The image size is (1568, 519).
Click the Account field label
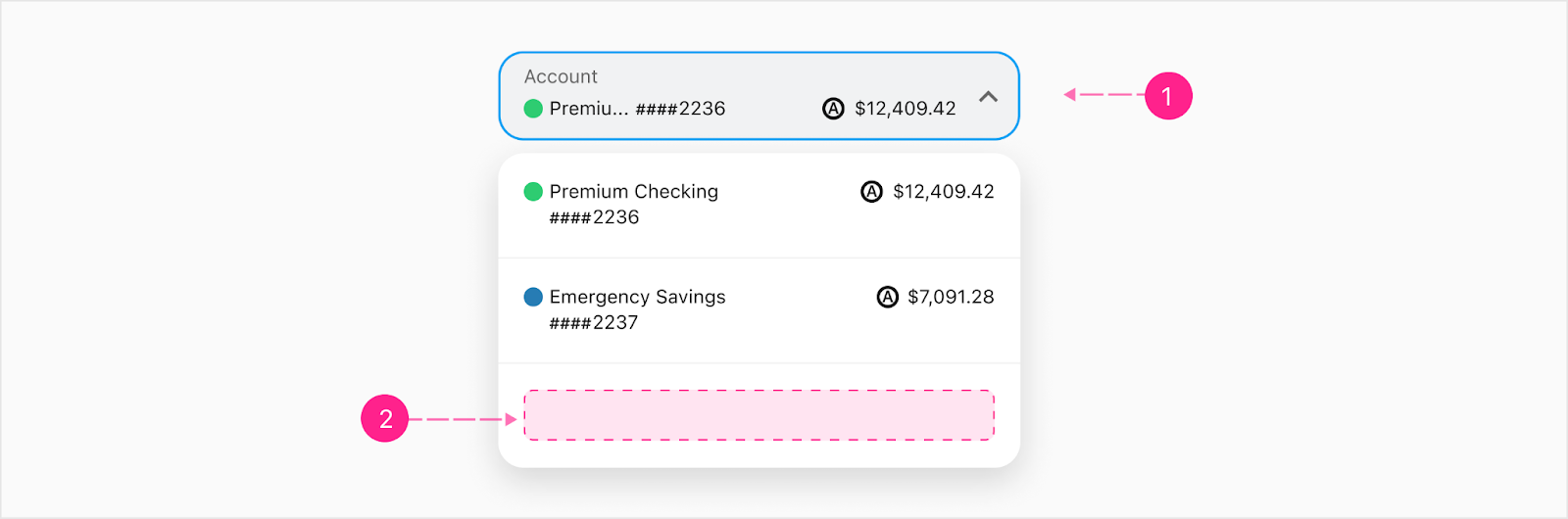point(561,76)
